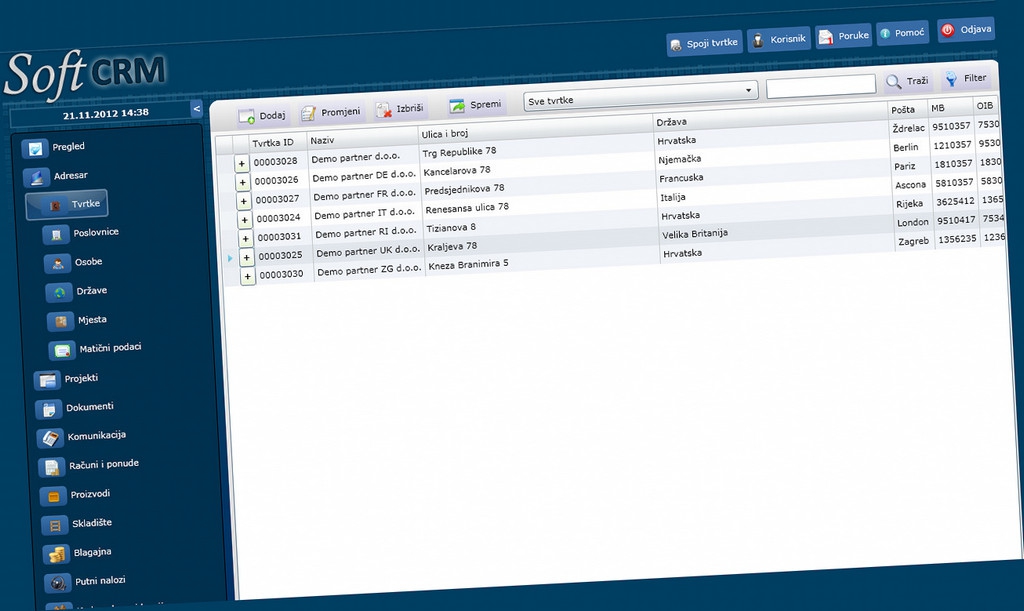Expand row 00003026 with plus button

point(243,182)
